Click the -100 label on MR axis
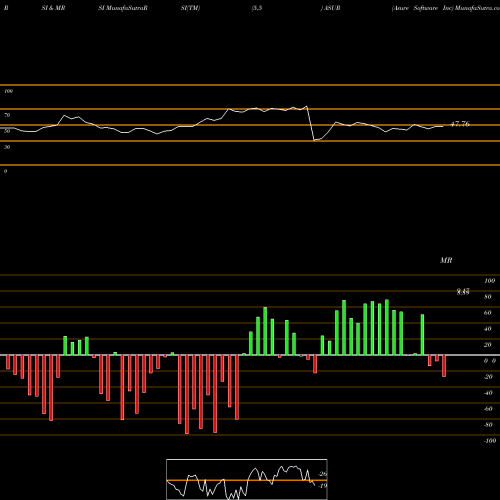 tap(490, 441)
